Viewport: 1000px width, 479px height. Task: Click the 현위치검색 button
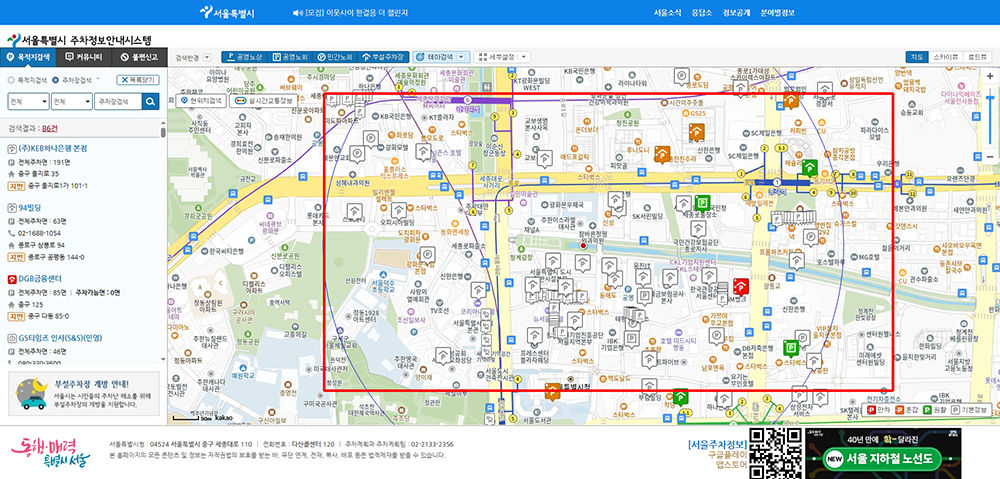(202, 100)
